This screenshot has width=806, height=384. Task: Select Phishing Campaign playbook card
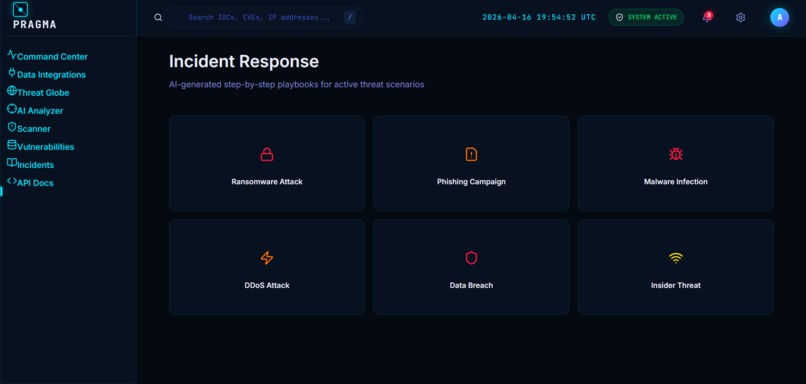(471, 163)
